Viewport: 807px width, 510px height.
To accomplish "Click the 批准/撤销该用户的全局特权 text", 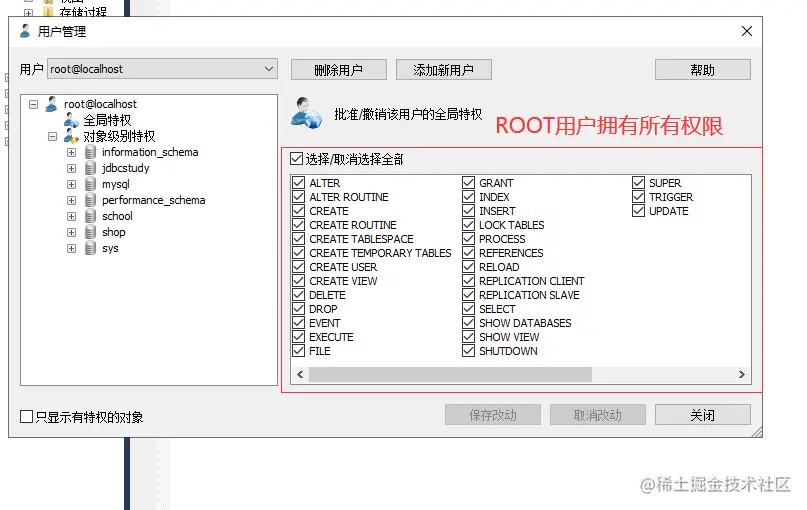I will click(408, 114).
